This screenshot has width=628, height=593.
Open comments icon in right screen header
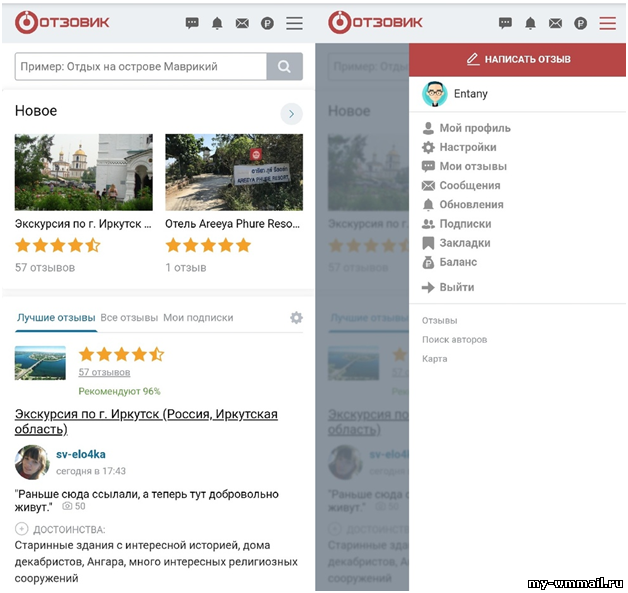coord(505,23)
